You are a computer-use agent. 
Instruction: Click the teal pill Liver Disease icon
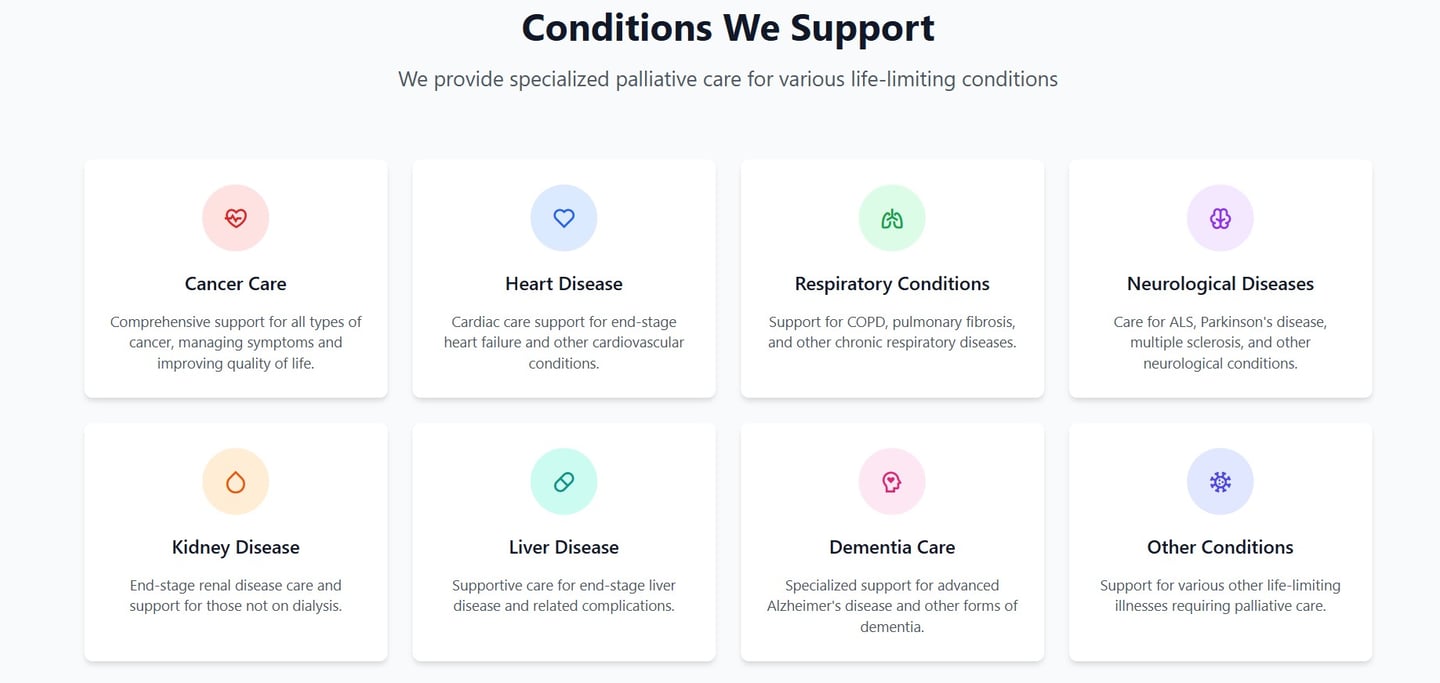[x=564, y=482]
